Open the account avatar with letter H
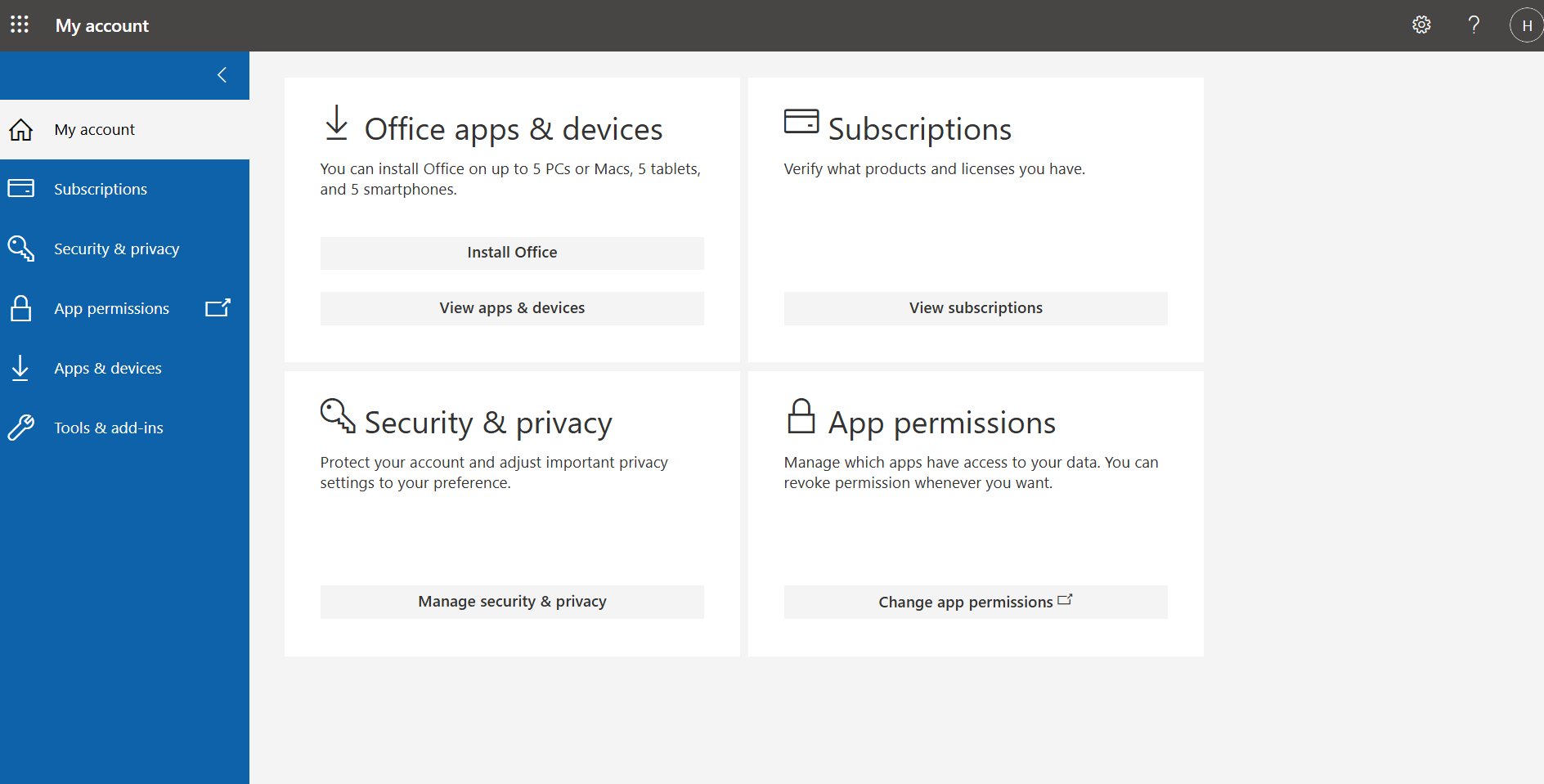The image size is (1544, 784). (1526, 25)
